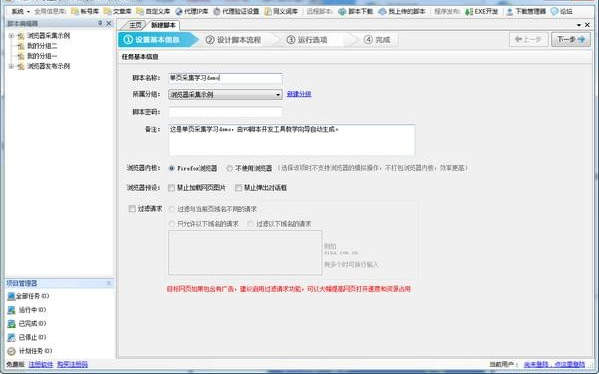Switch to the 新建脚本 tab

164,25
